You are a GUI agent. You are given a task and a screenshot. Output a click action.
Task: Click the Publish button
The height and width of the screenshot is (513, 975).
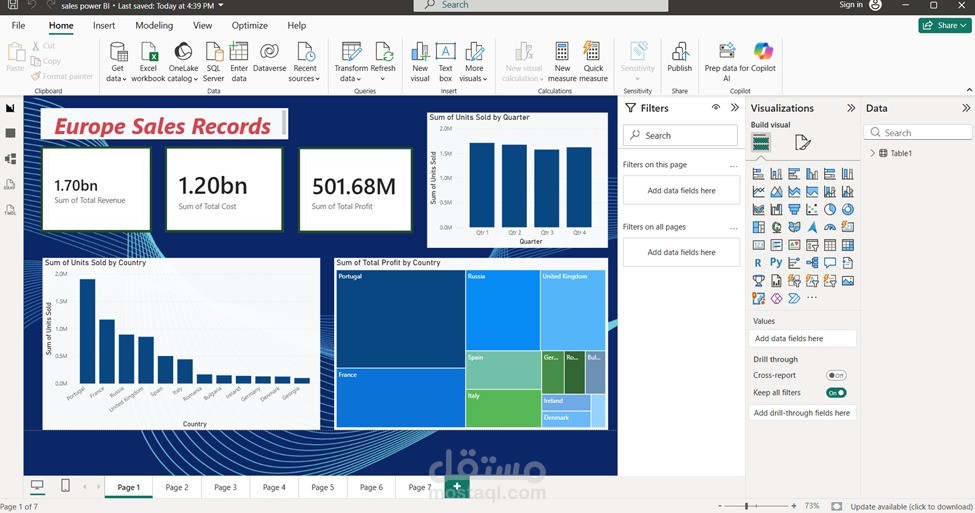click(x=679, y=58)
